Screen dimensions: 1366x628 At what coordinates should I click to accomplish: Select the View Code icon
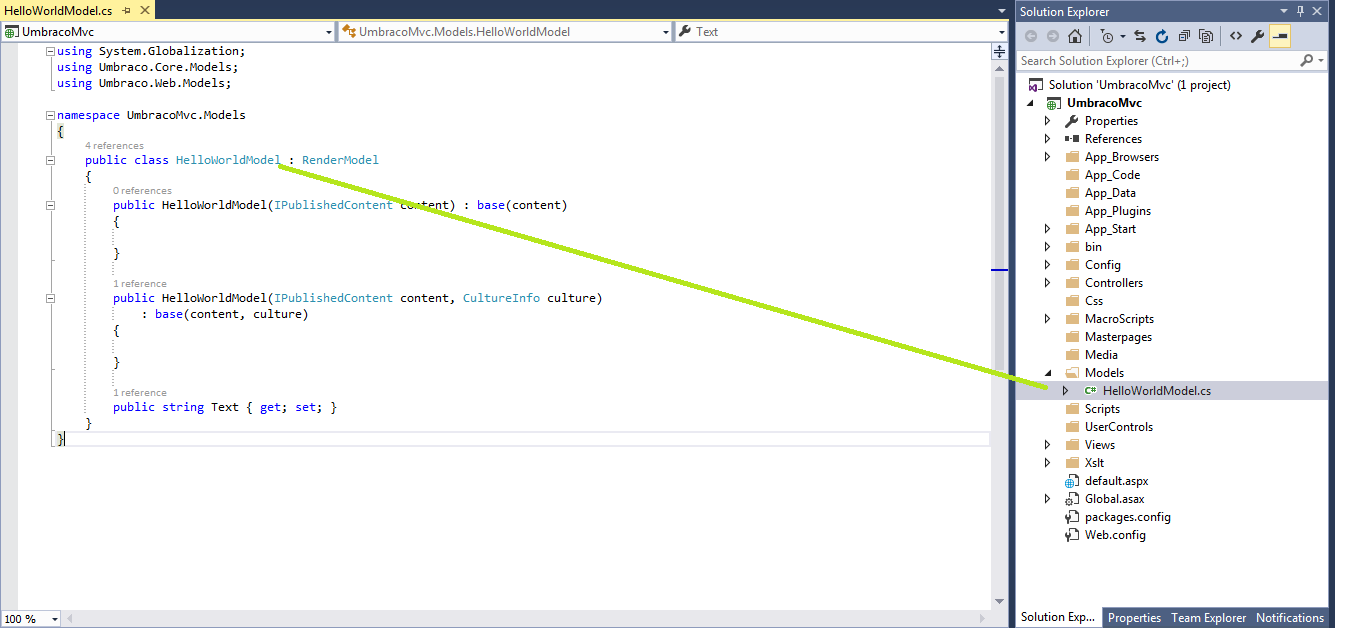point(1236,36)
